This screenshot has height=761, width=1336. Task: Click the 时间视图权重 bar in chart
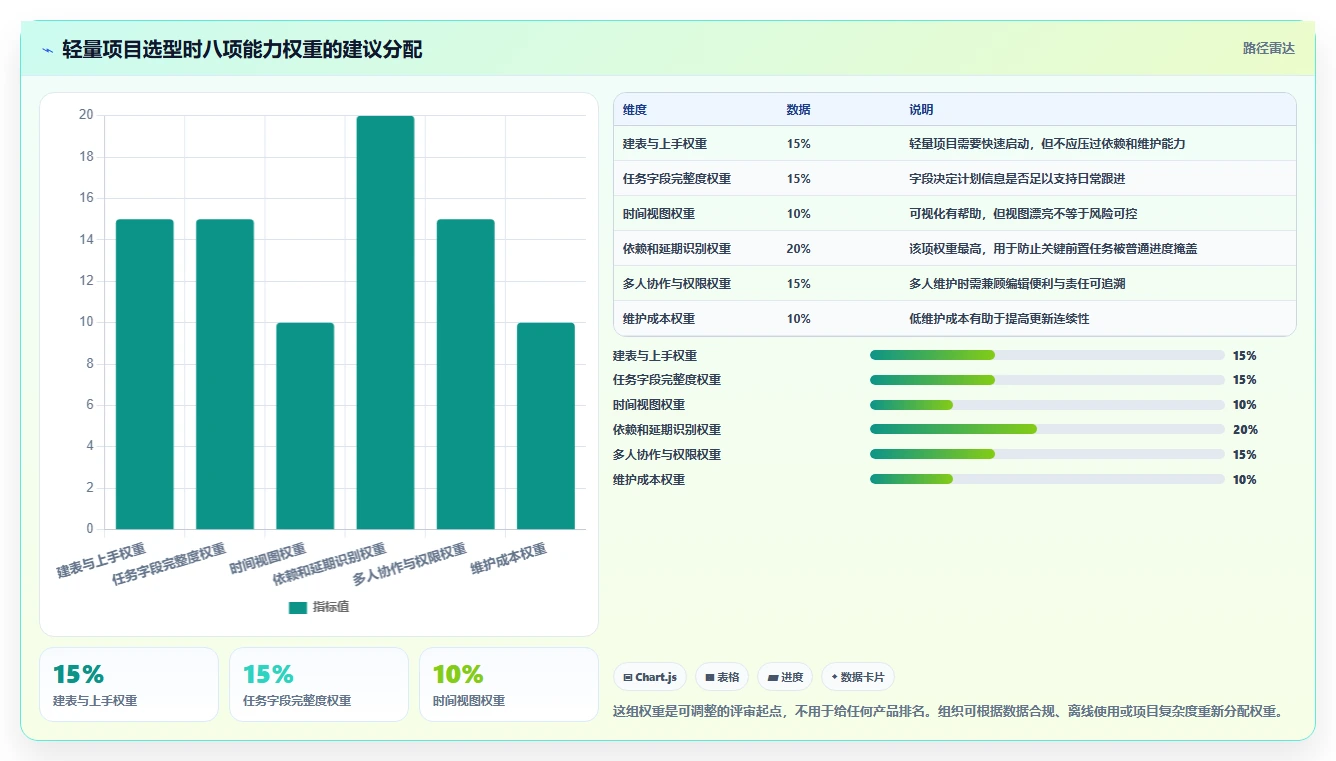coord(305,426)
